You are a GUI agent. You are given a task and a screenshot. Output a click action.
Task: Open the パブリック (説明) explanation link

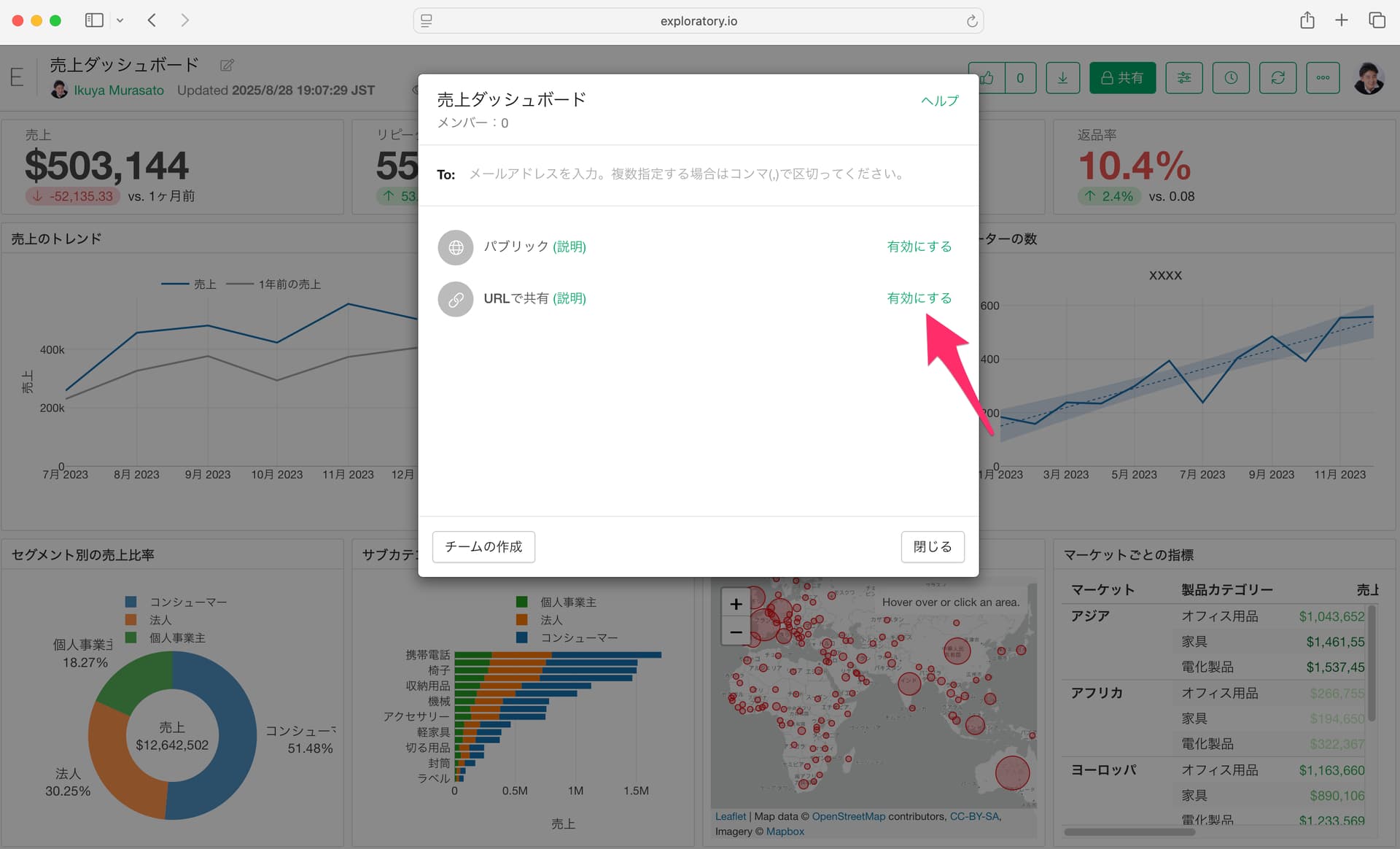point(569,247)
